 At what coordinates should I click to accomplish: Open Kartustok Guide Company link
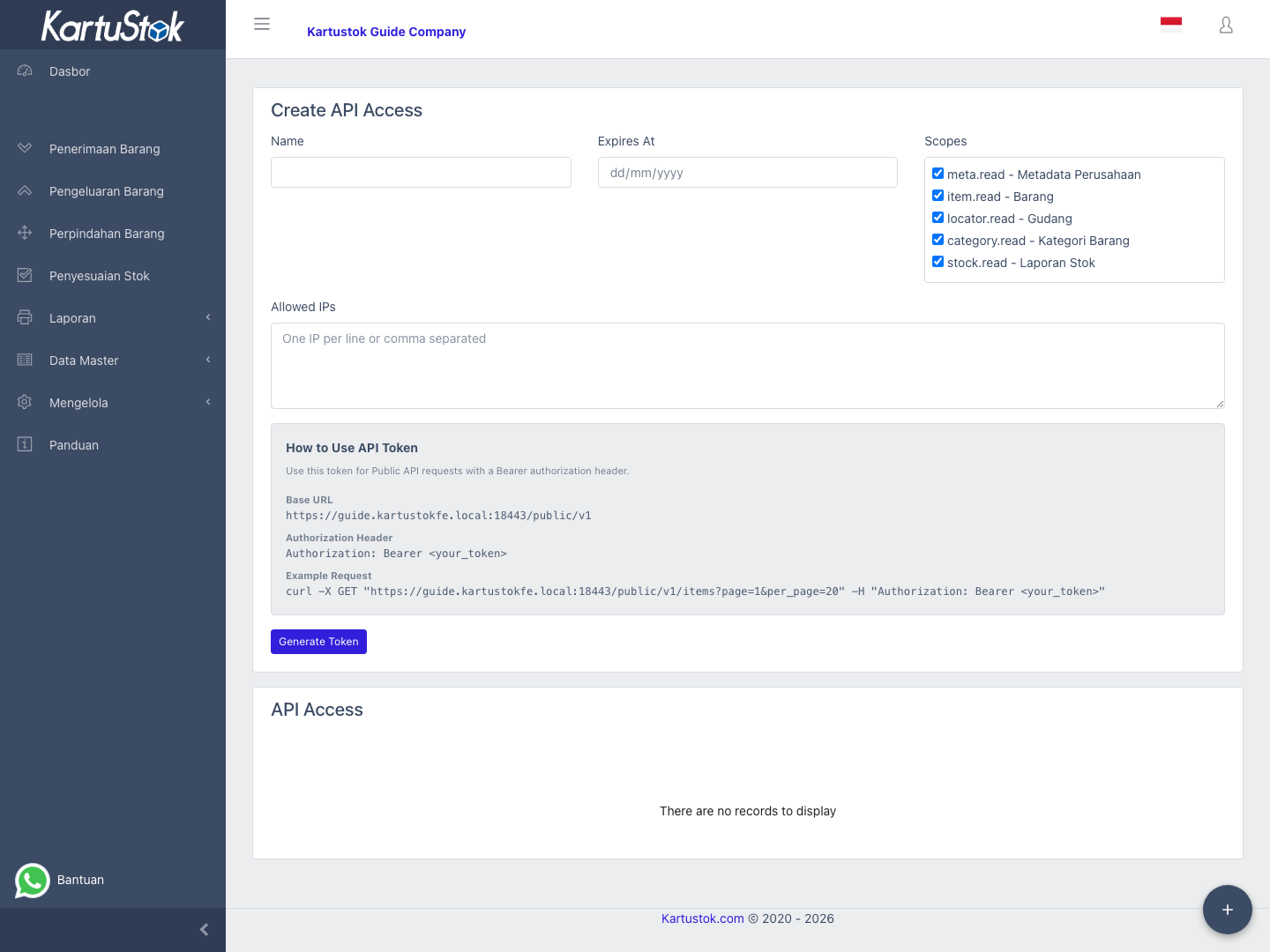coord(386,32)
